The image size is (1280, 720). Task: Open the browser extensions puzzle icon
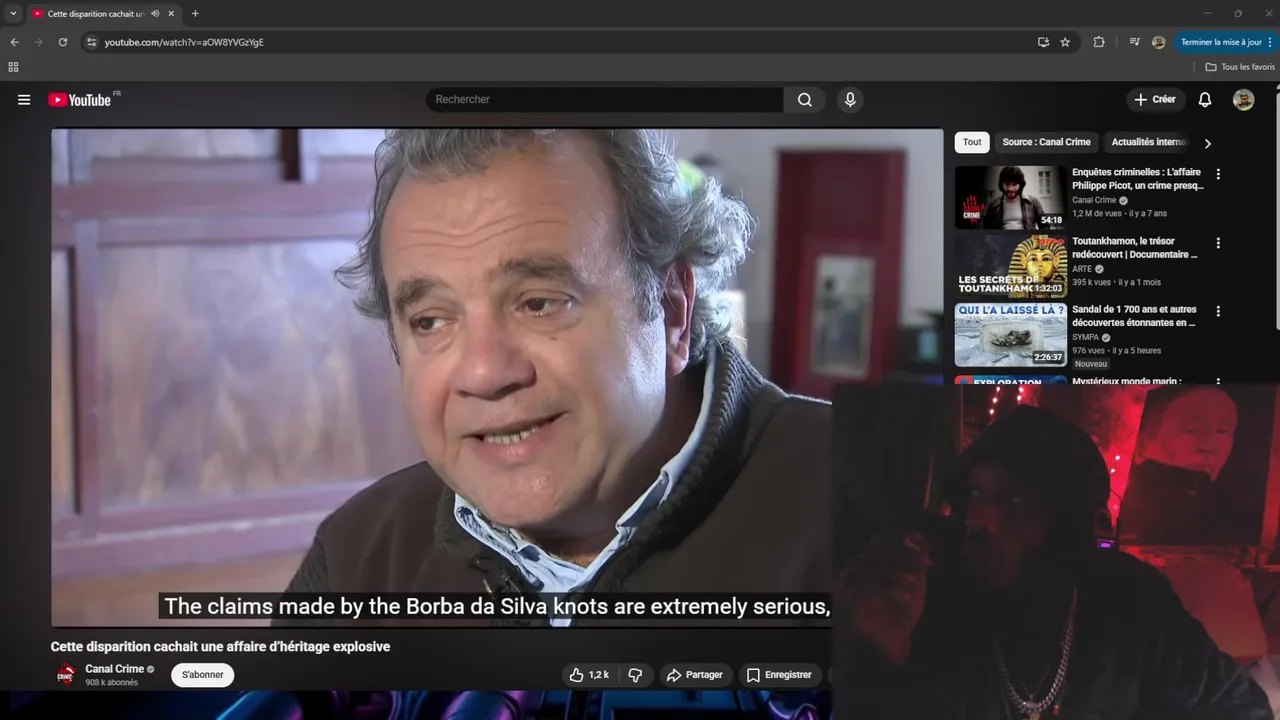click(x=1099, y=42)
